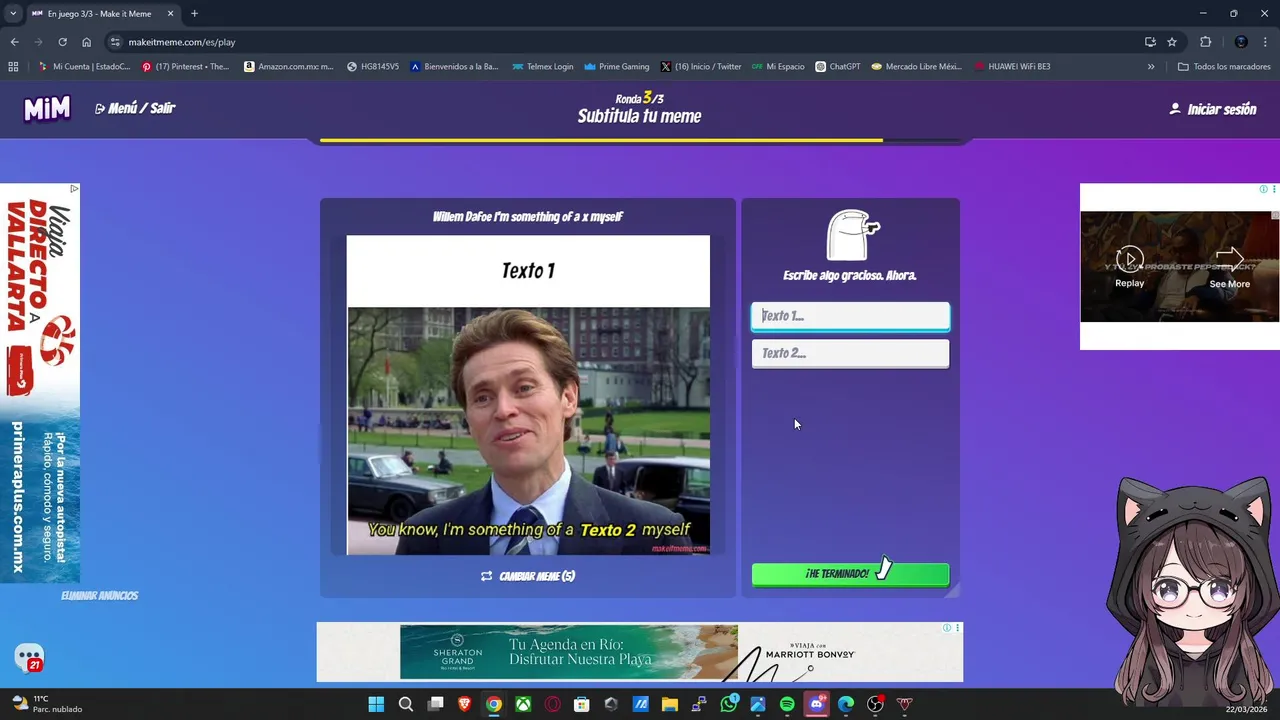The width and height of the screenshot is (1280, 720).
Task: Open the ad options icon on bottom banner
Action: (x=958, y=628)
